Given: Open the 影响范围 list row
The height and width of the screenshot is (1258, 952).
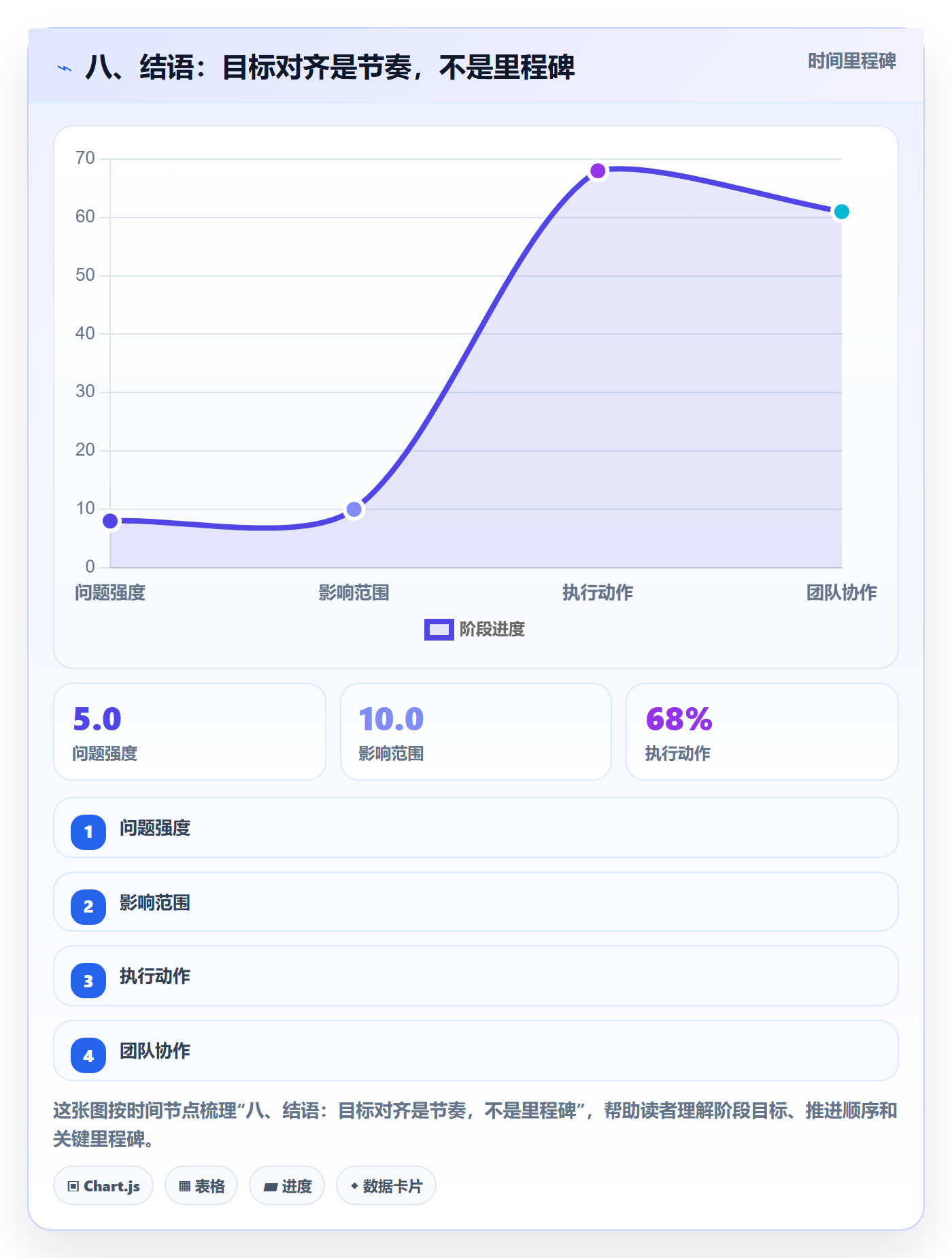Looking at the screenshot, I should [x=476, y=902].
